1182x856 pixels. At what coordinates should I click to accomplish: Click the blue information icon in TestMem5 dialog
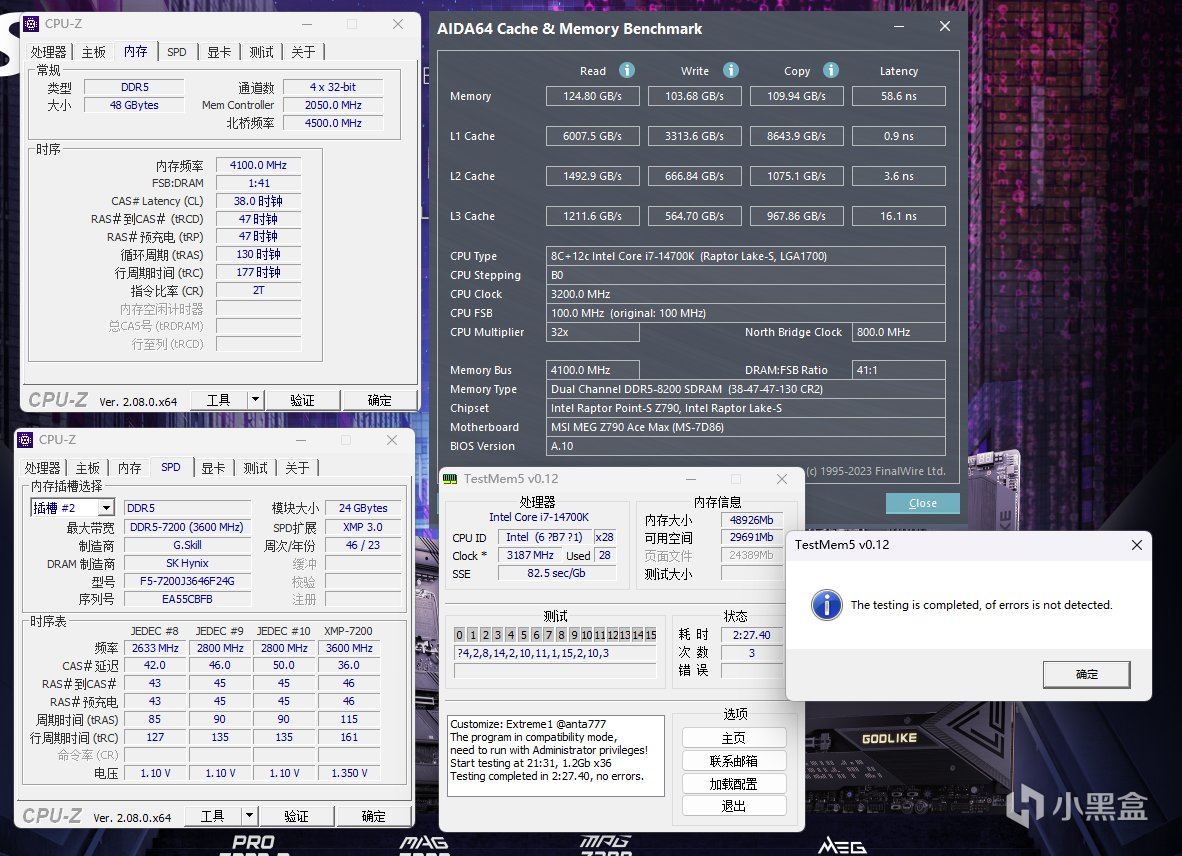click(827, 604)
